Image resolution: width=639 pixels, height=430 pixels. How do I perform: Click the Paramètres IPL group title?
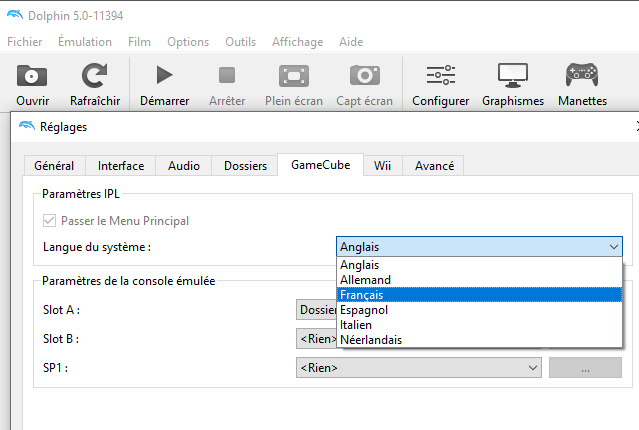pos(81,194)
